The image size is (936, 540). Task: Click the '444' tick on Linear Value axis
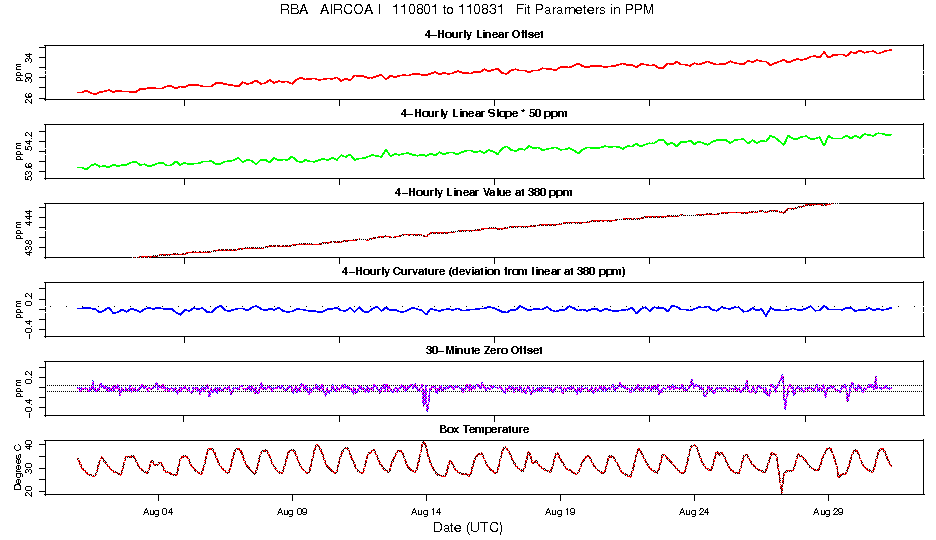tap(29, 218)
